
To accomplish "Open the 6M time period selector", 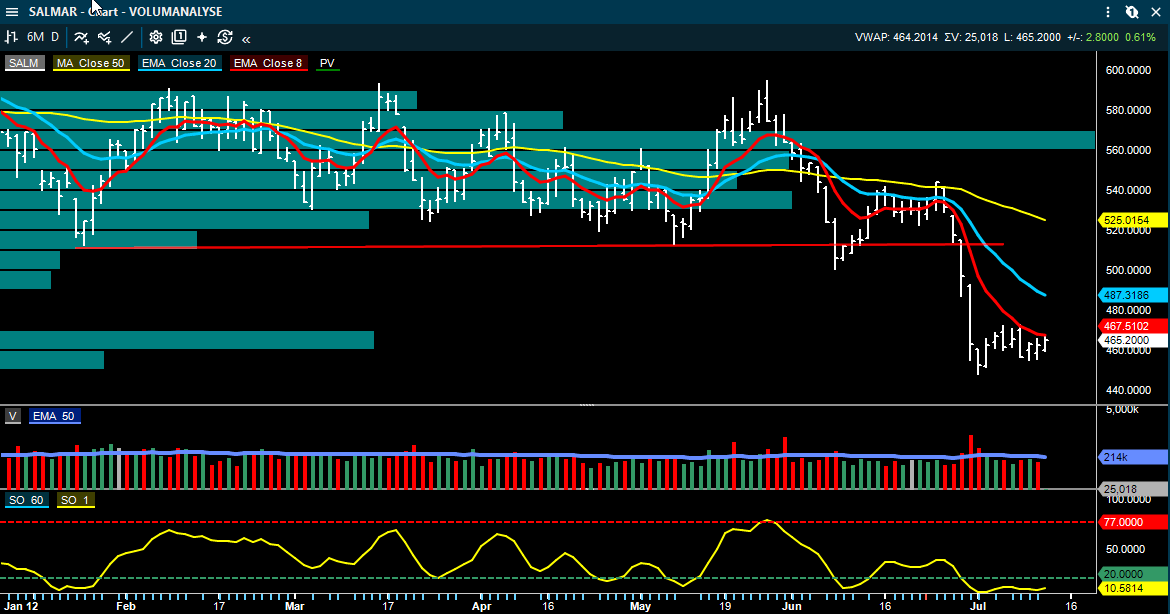I will click(x=35, y=37).
